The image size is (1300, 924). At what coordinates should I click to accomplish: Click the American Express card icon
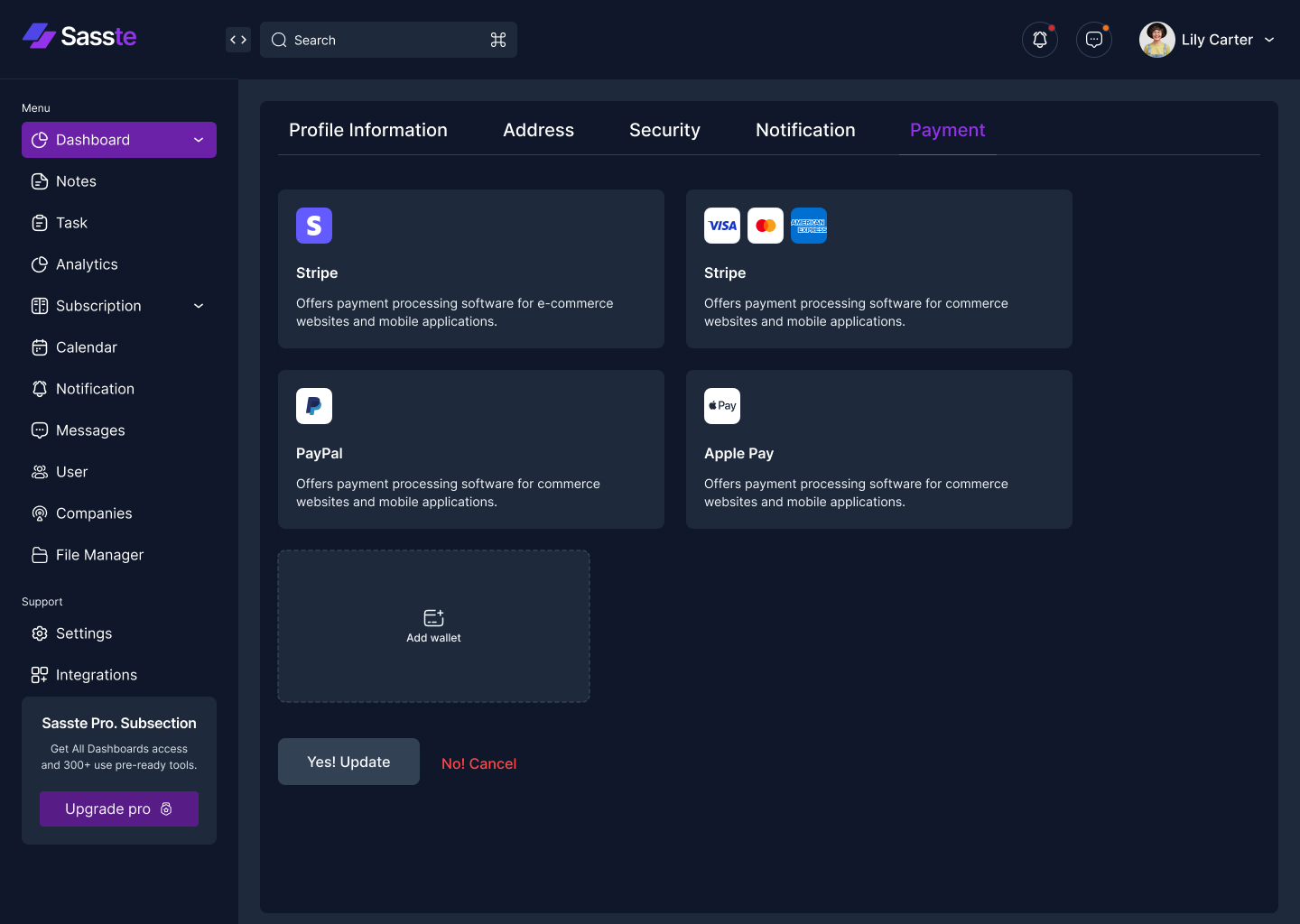click(809, 226)
